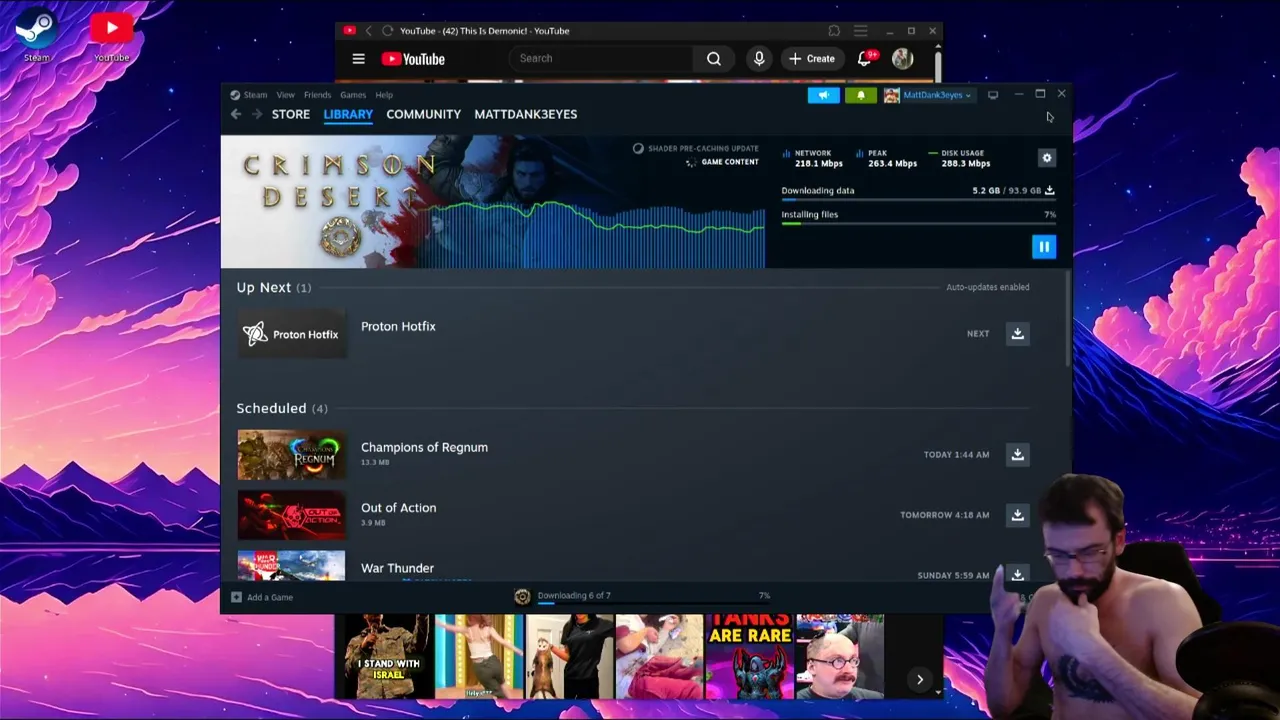Click the TOMORROW 4:18 AM schedule text
The width and height of the screenshot is (1280, 720).
pos(944,515)
